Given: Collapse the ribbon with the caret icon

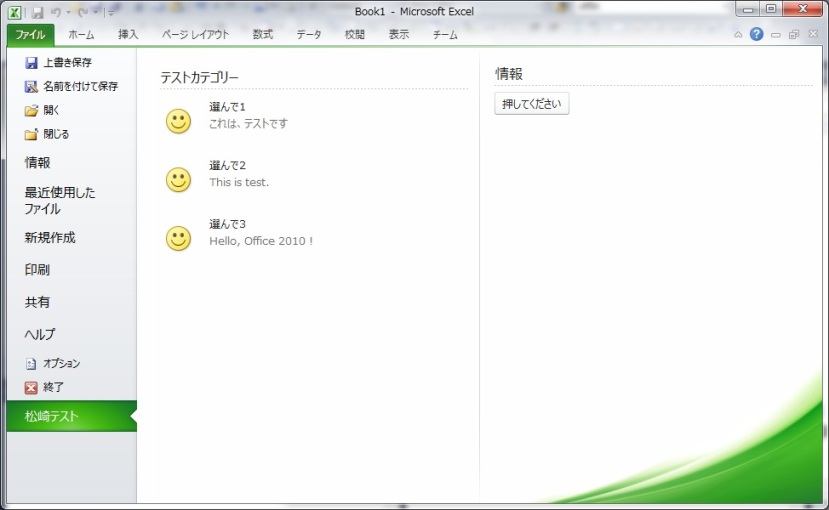Looking at the screenshot, I should pos(738,35).
